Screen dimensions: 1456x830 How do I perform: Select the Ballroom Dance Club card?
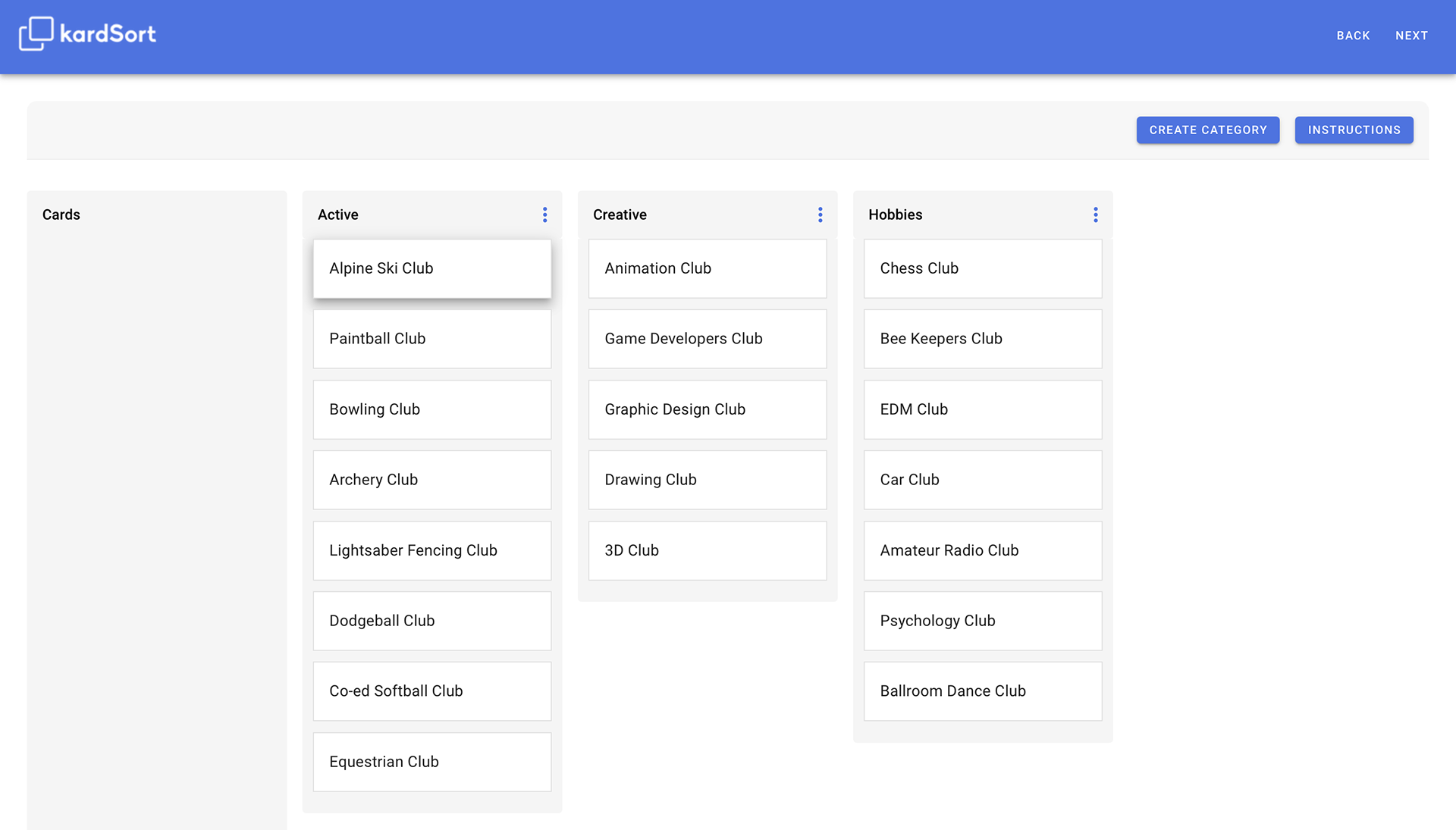coord(983,691)
